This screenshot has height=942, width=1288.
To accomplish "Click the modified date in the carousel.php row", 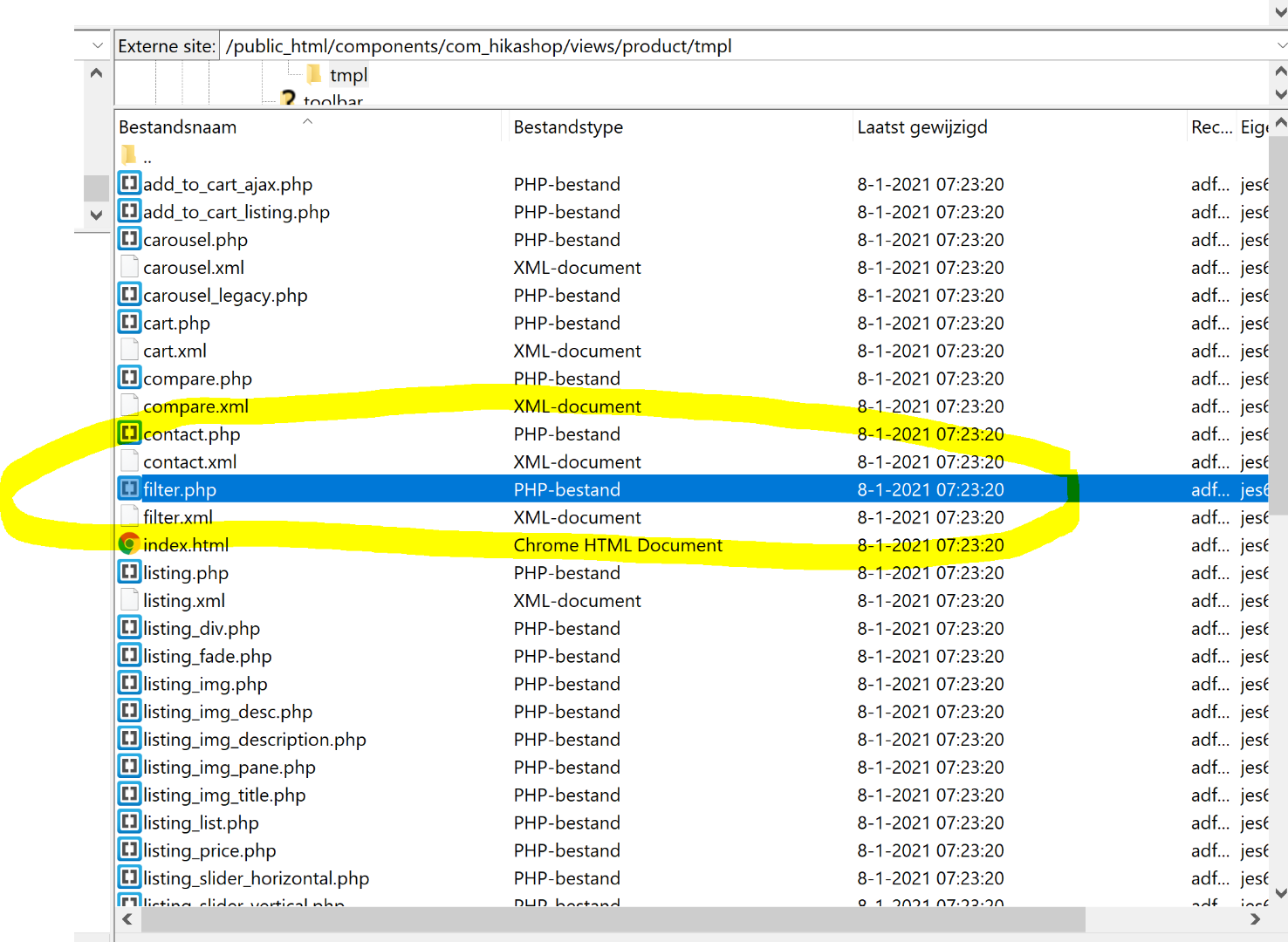I will point(930,240).
